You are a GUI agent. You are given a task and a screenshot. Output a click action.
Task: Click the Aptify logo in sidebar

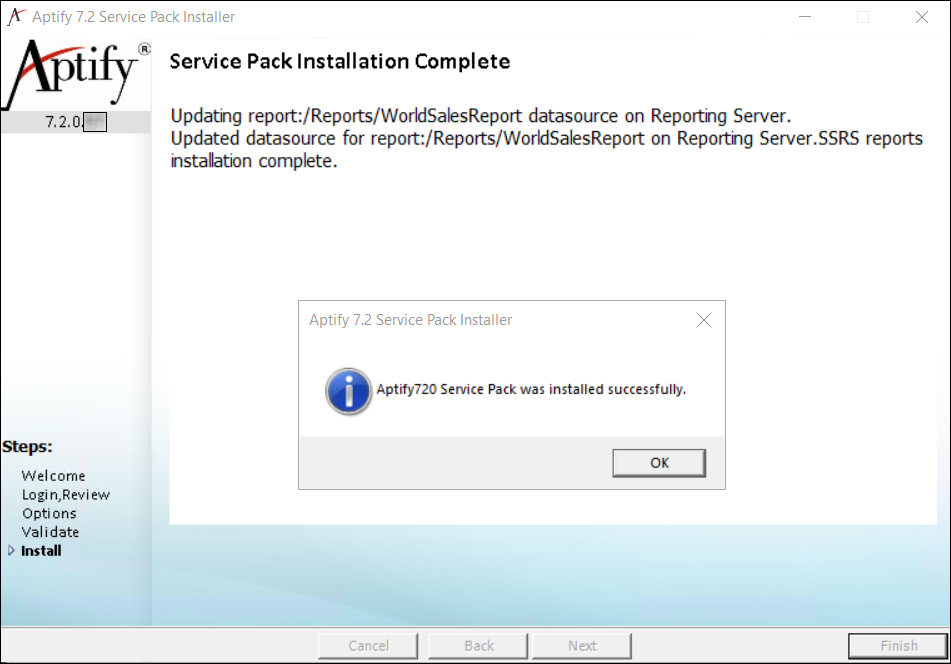[76, 74]
